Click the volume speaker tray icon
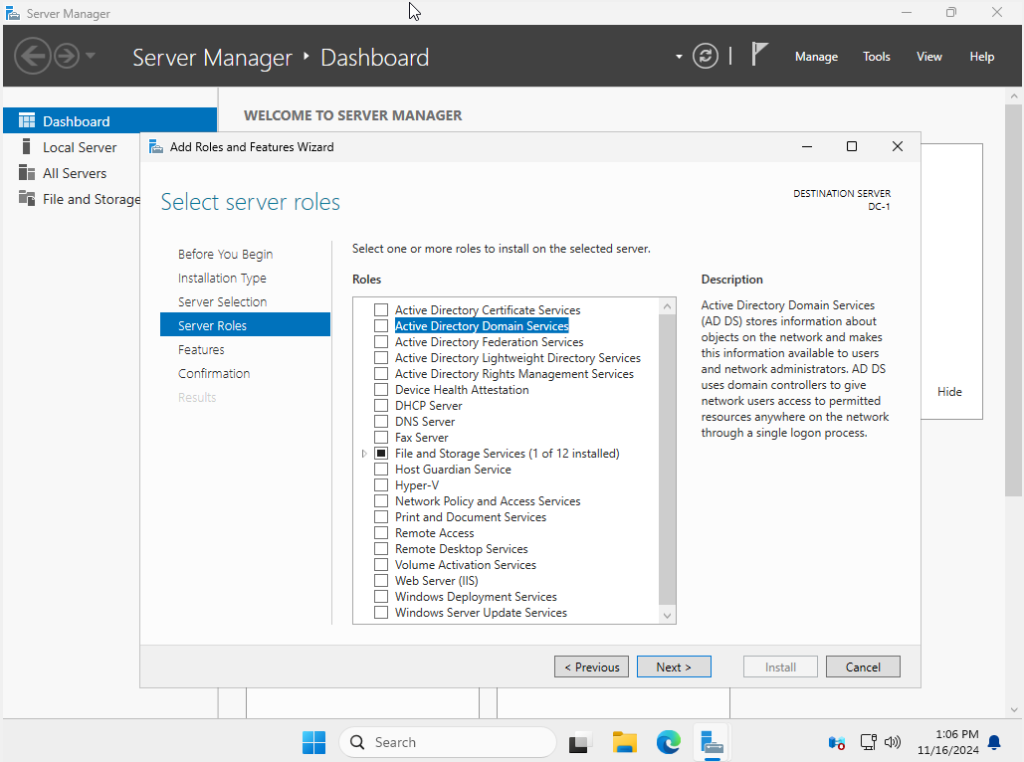Image resolution: width=1024 pixels, height=762 pixels. point(892,742)
